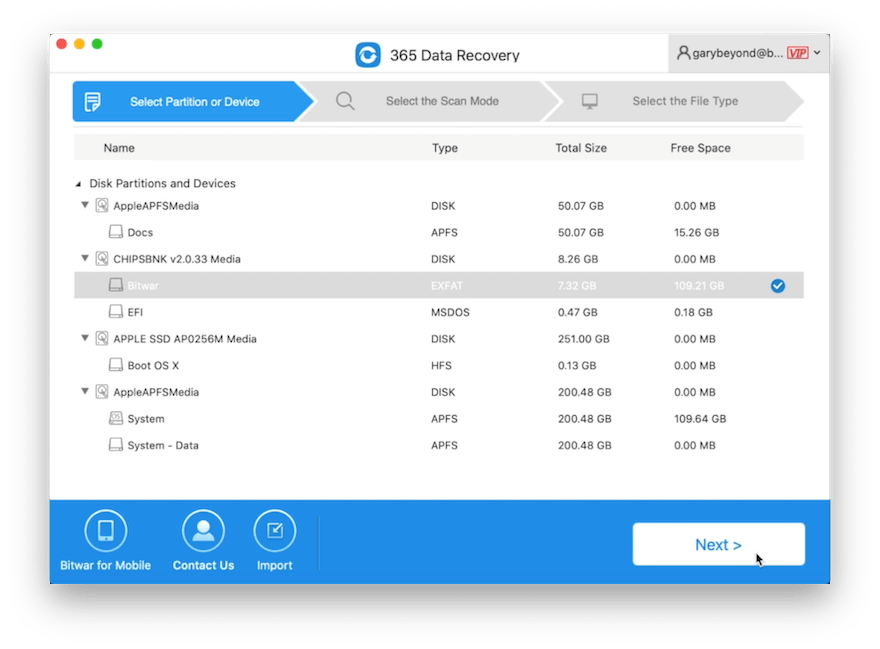Click the 365 Data Recovery title text
880x649 pixels.
pos(455,56)
